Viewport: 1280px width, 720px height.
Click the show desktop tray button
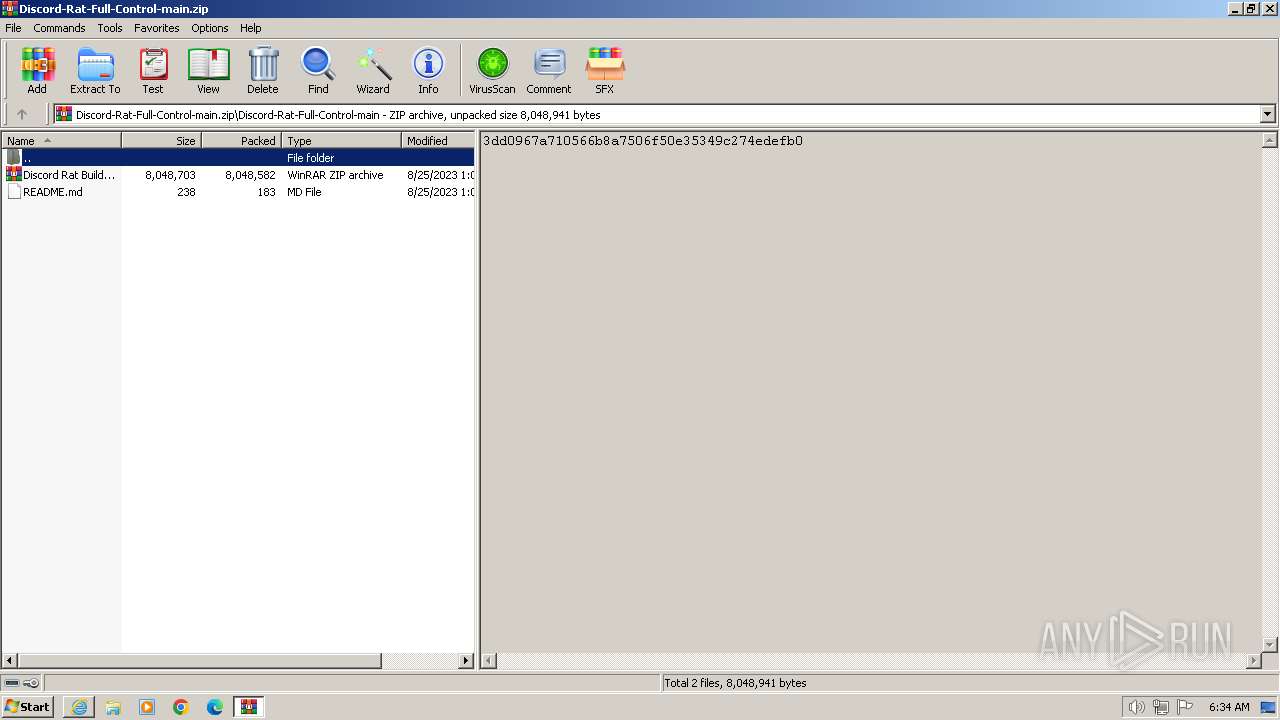click(x=1269, y=707)
